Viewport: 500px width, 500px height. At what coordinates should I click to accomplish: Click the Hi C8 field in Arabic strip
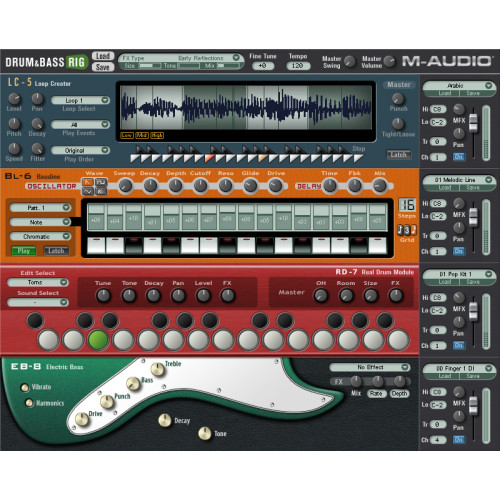click(438, 109)
